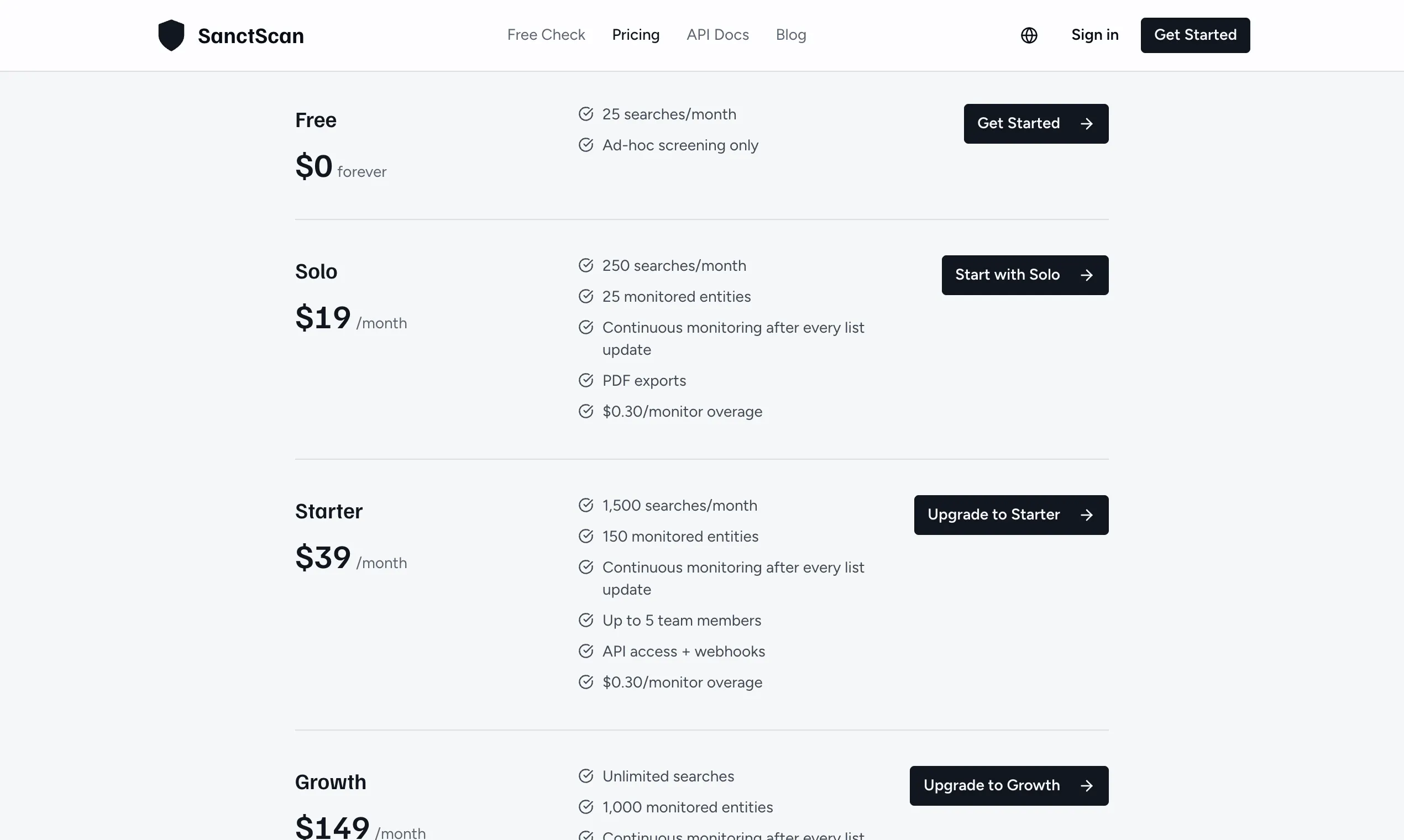Click the $19 /month price

click(351, 318)
